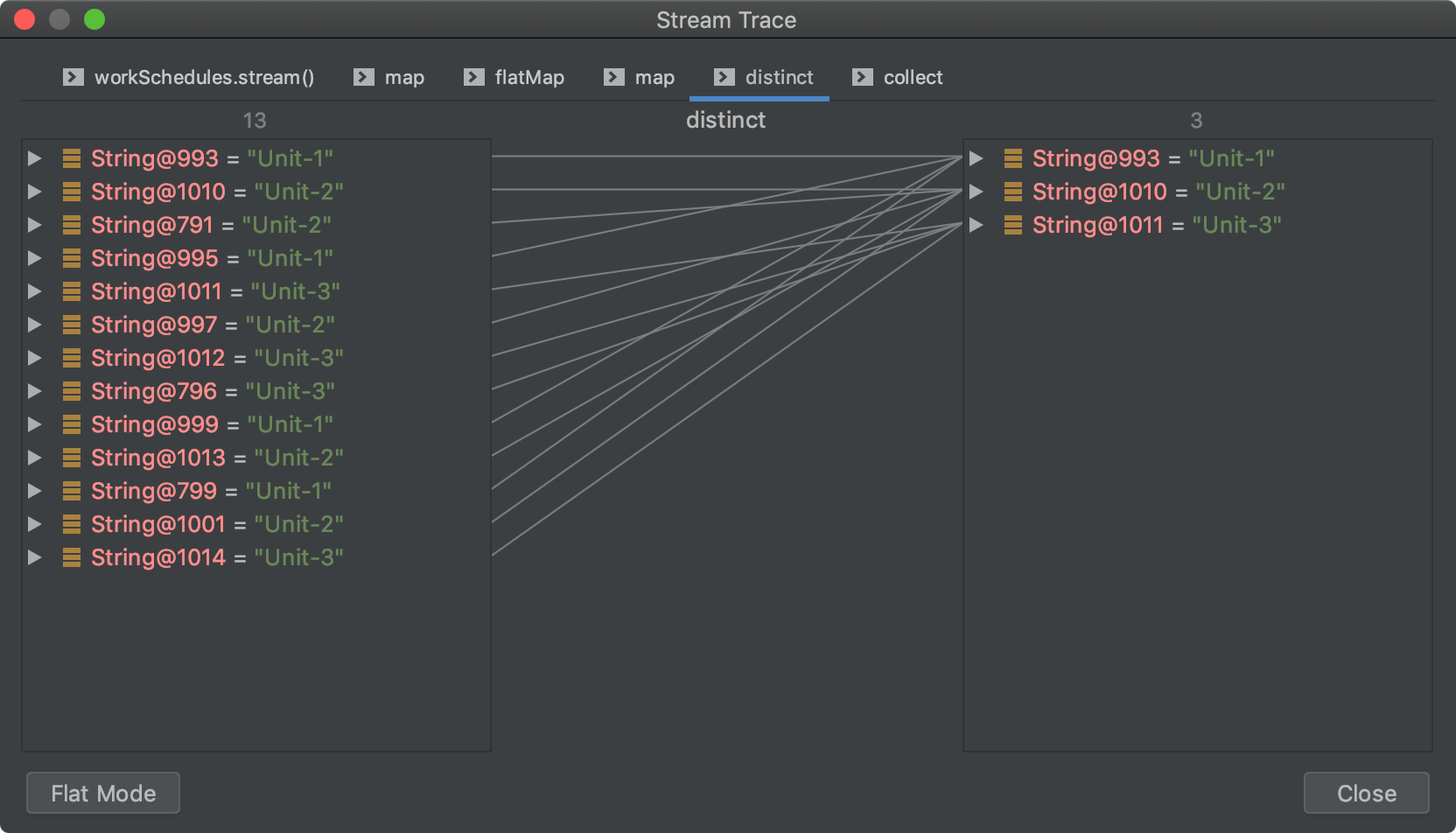Switch to the collect tab

coord(912,77)
